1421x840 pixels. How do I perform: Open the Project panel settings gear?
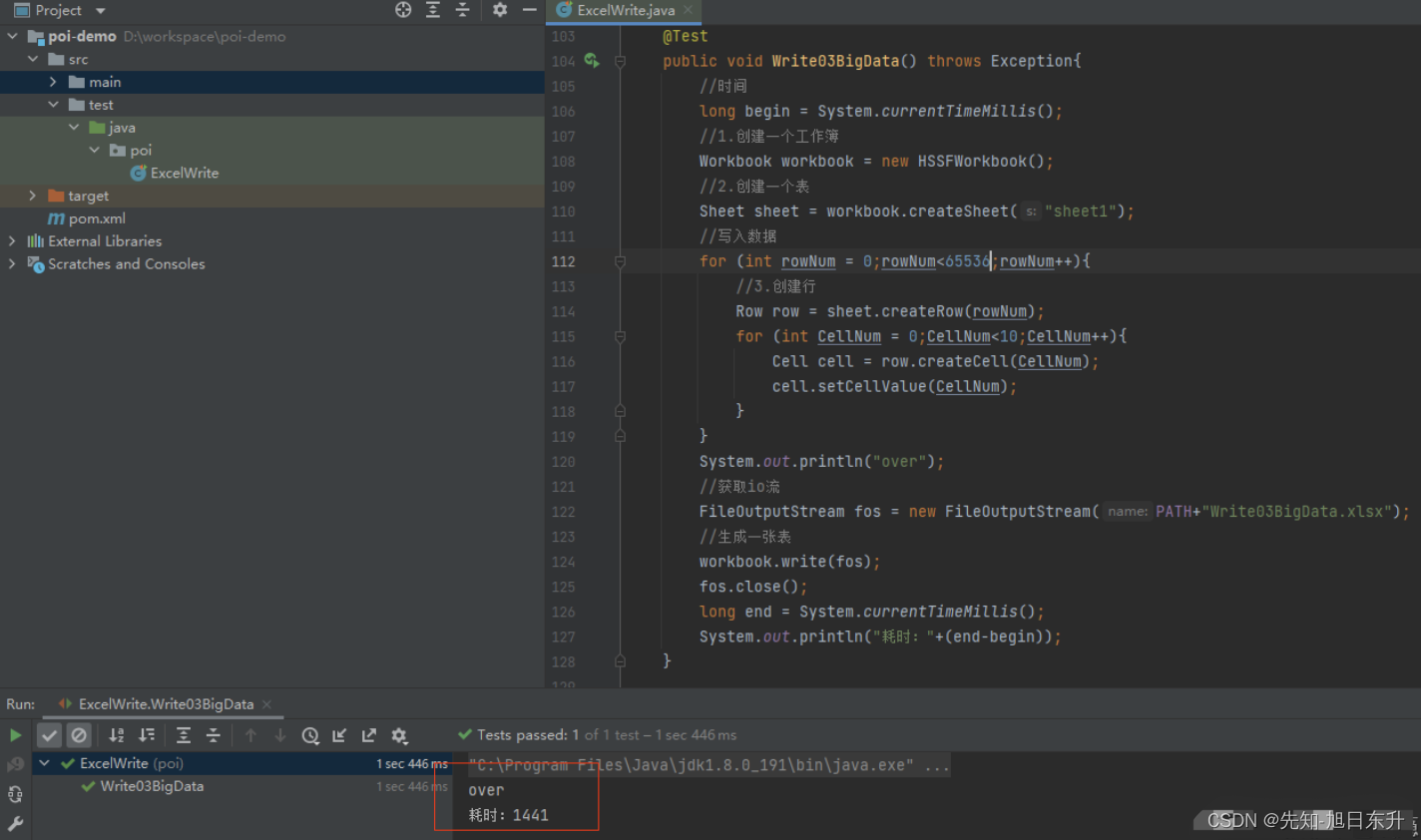click(x=500, y=10)
